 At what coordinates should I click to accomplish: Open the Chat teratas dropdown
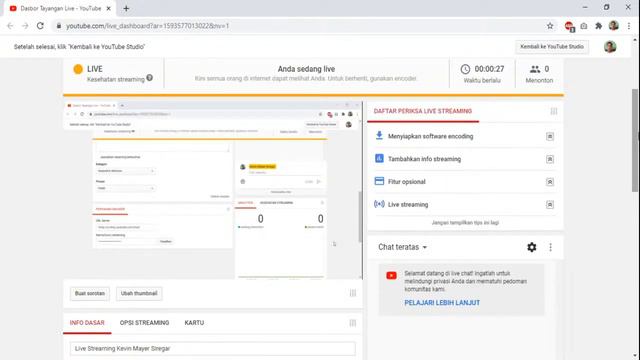pos(402,247)
